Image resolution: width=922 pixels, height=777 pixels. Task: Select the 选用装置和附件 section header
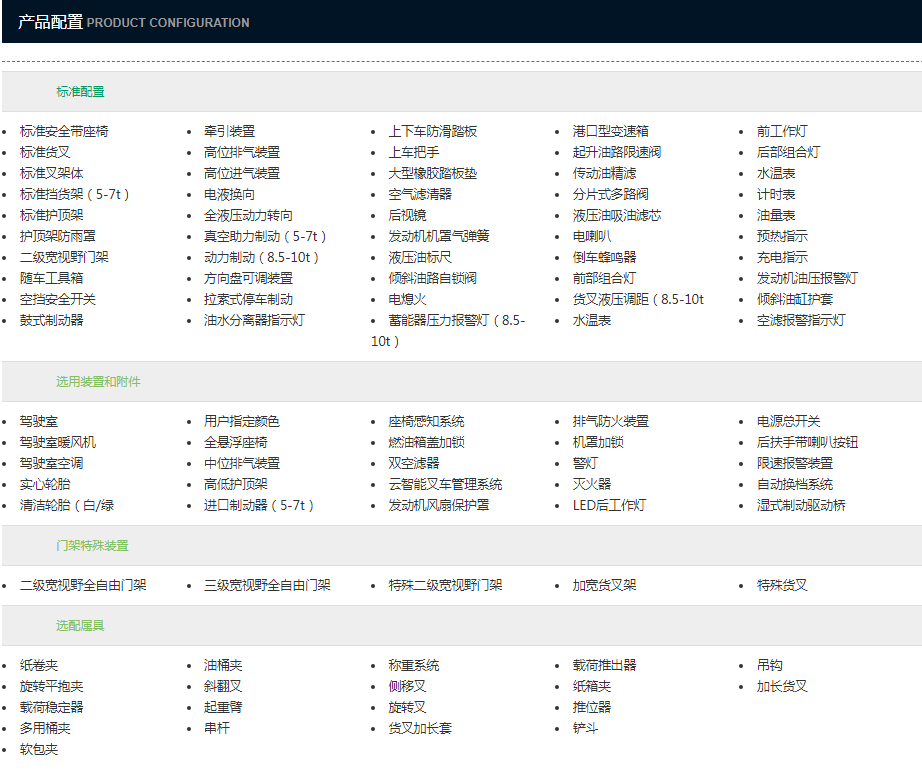tap(98, 382)
